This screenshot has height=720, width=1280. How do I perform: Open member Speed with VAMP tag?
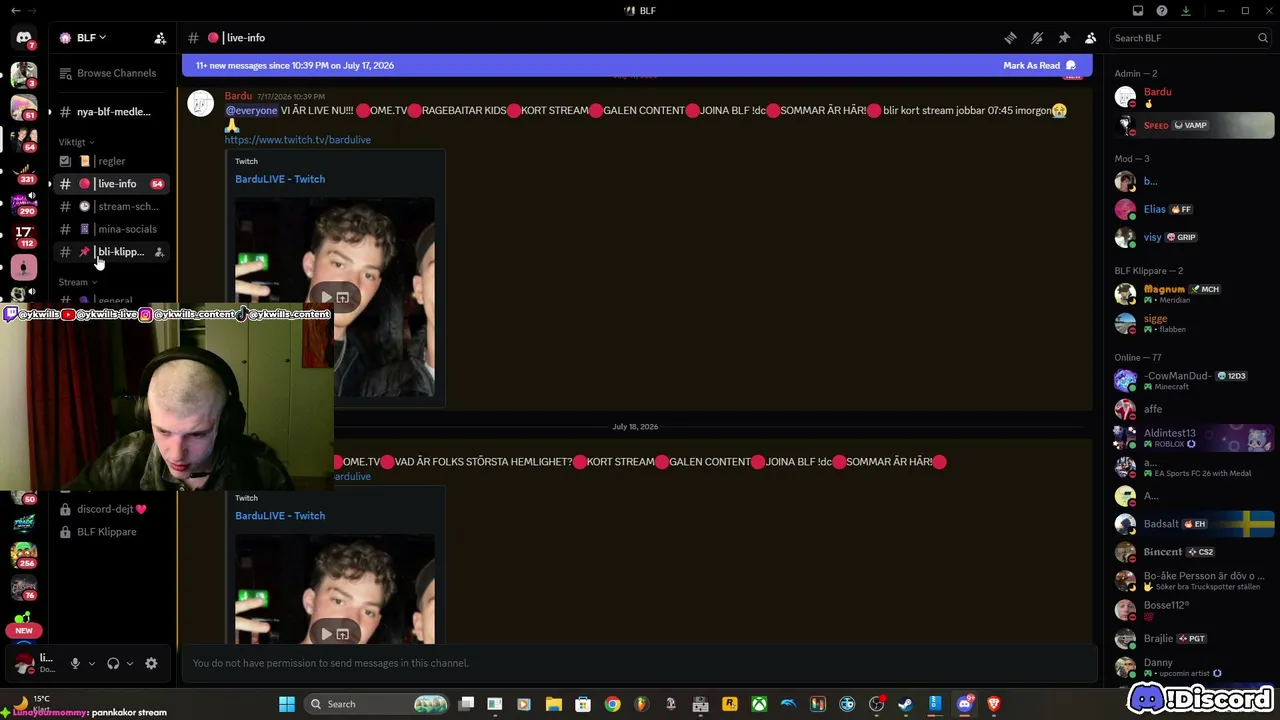1194,125
